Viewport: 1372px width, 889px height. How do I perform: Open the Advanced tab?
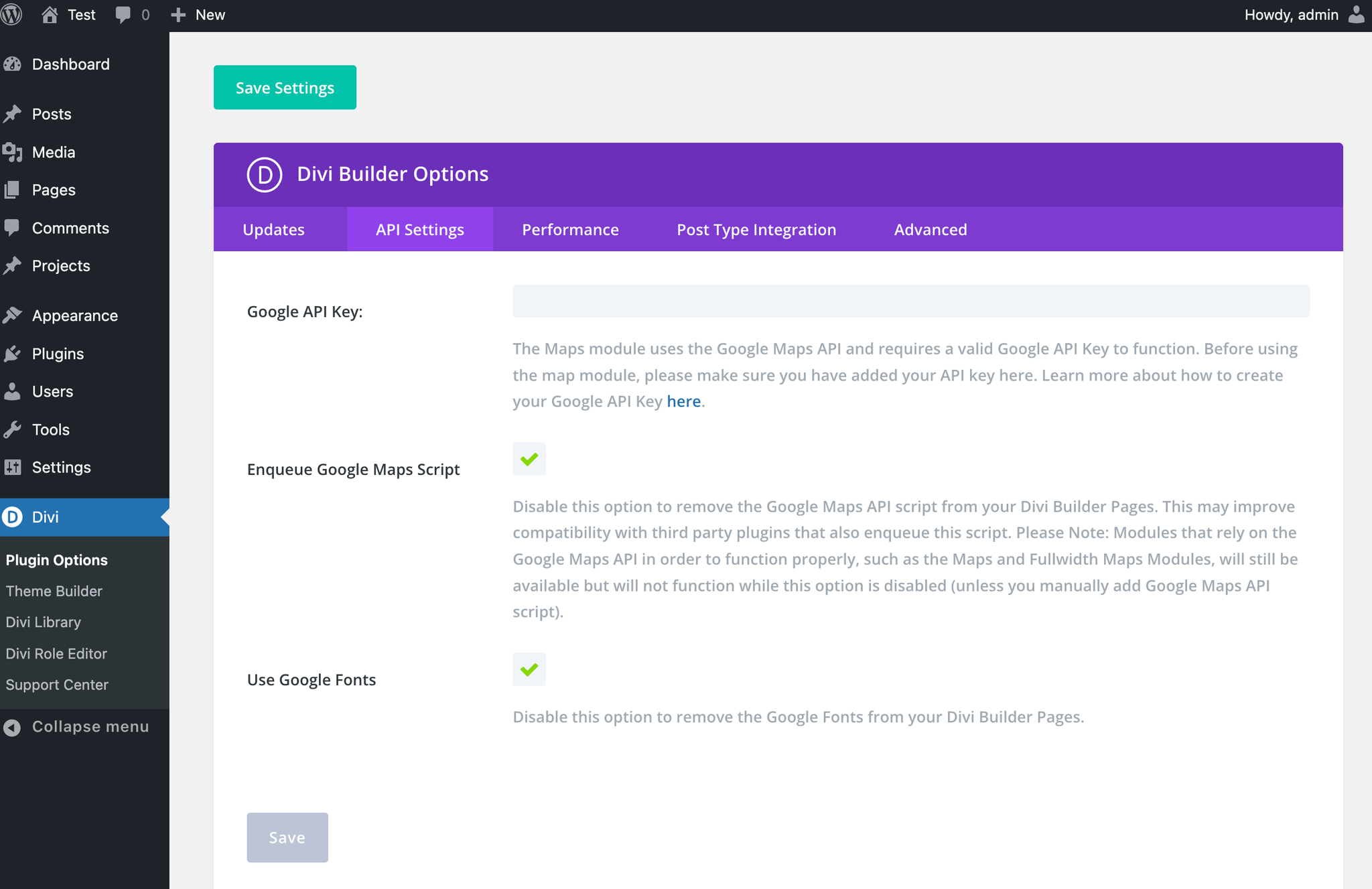point(930,229)
